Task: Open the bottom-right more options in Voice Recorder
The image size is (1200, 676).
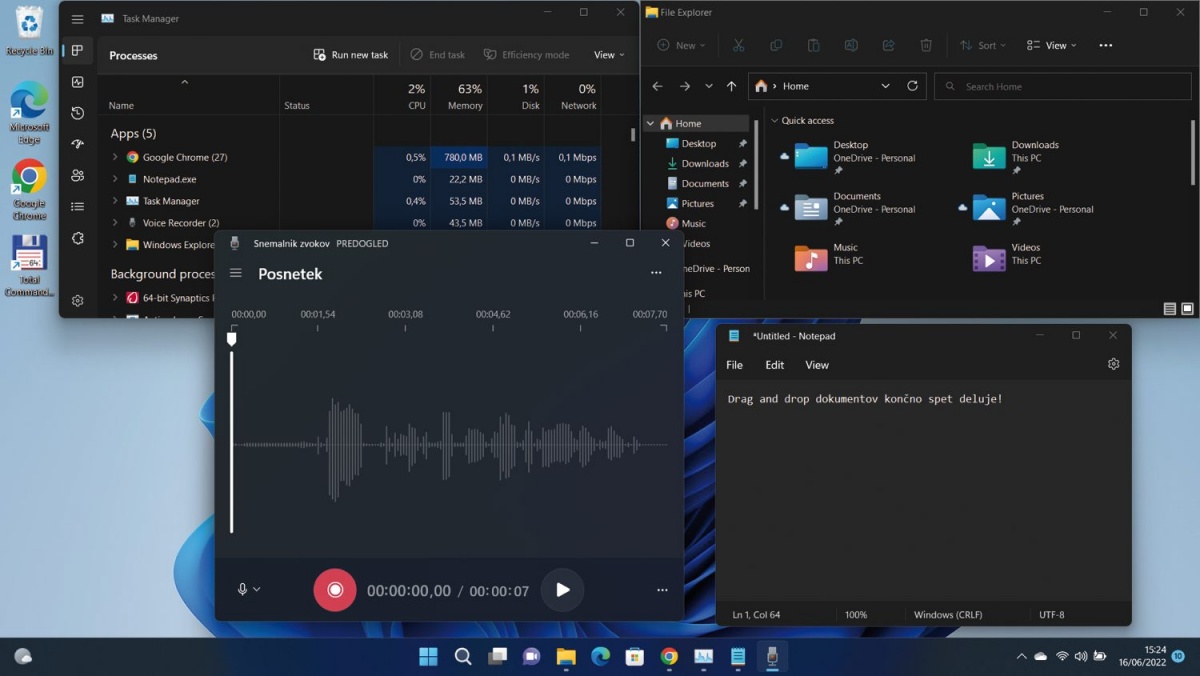Action: pyautogui.click(x=662, y=590)
